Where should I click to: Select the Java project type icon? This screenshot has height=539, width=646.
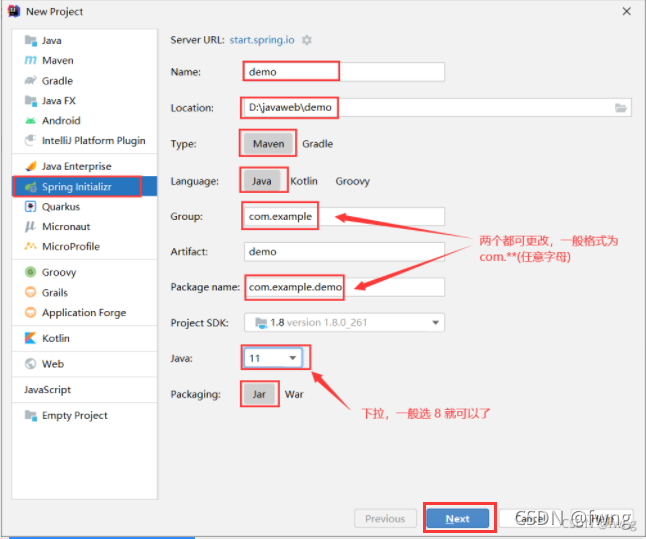click(x=30, y=40)
